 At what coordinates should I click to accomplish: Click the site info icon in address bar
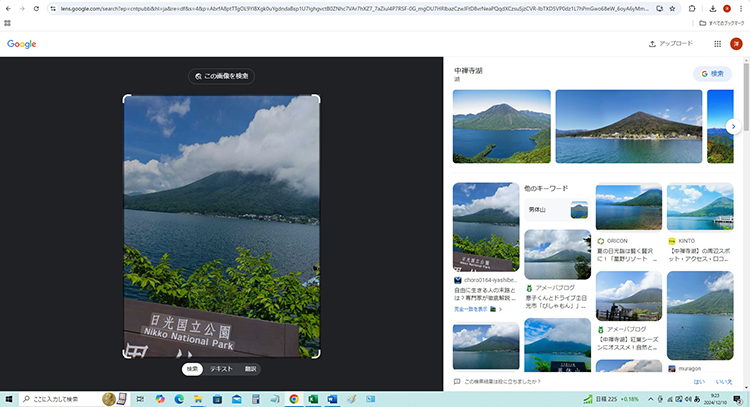[53, 9]
